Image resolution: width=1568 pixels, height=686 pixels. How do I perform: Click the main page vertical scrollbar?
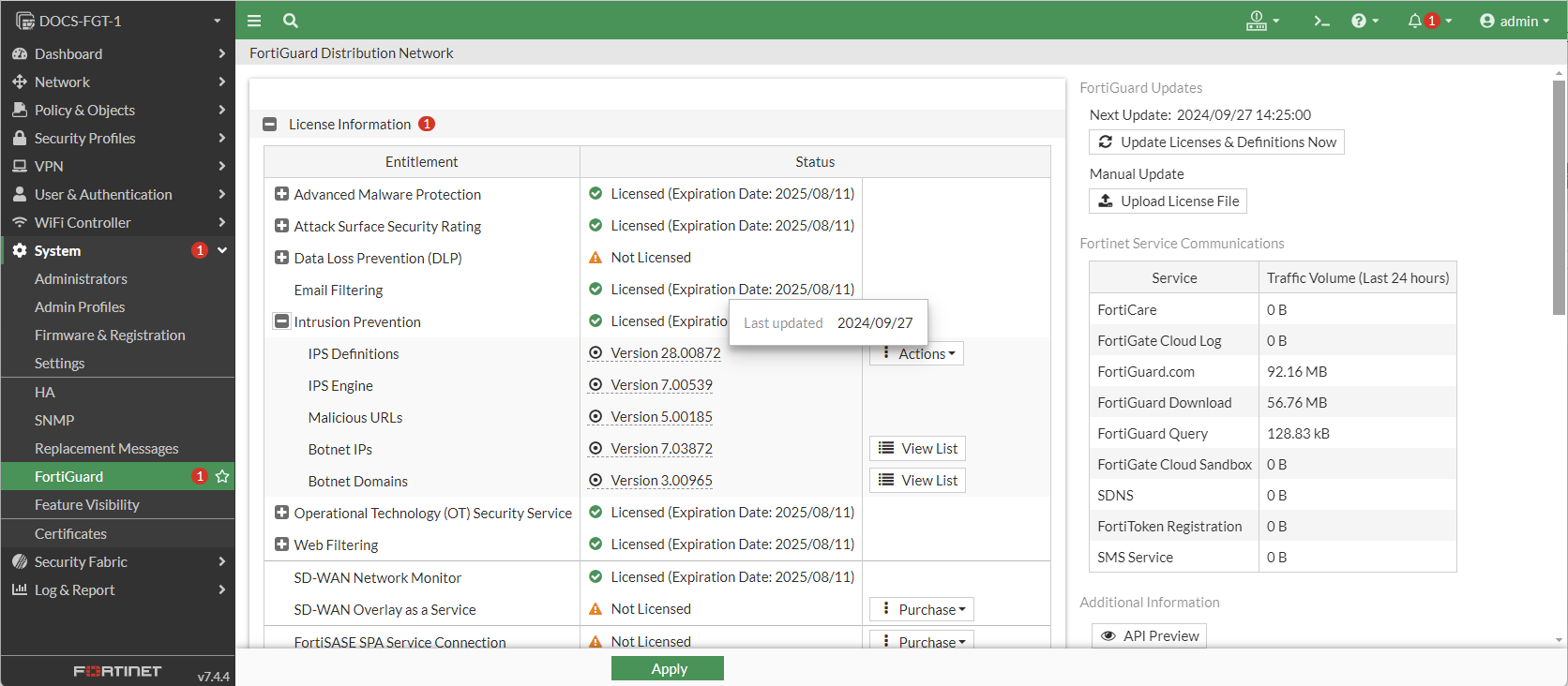coord(1559,197)
